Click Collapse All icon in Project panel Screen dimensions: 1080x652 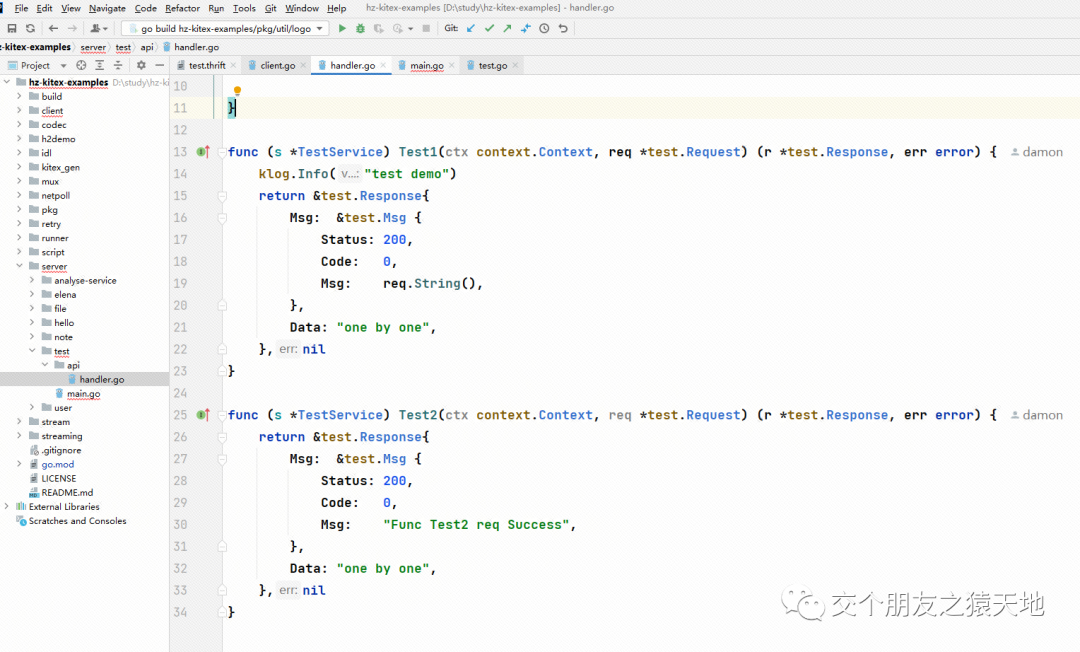click(118, 65)
